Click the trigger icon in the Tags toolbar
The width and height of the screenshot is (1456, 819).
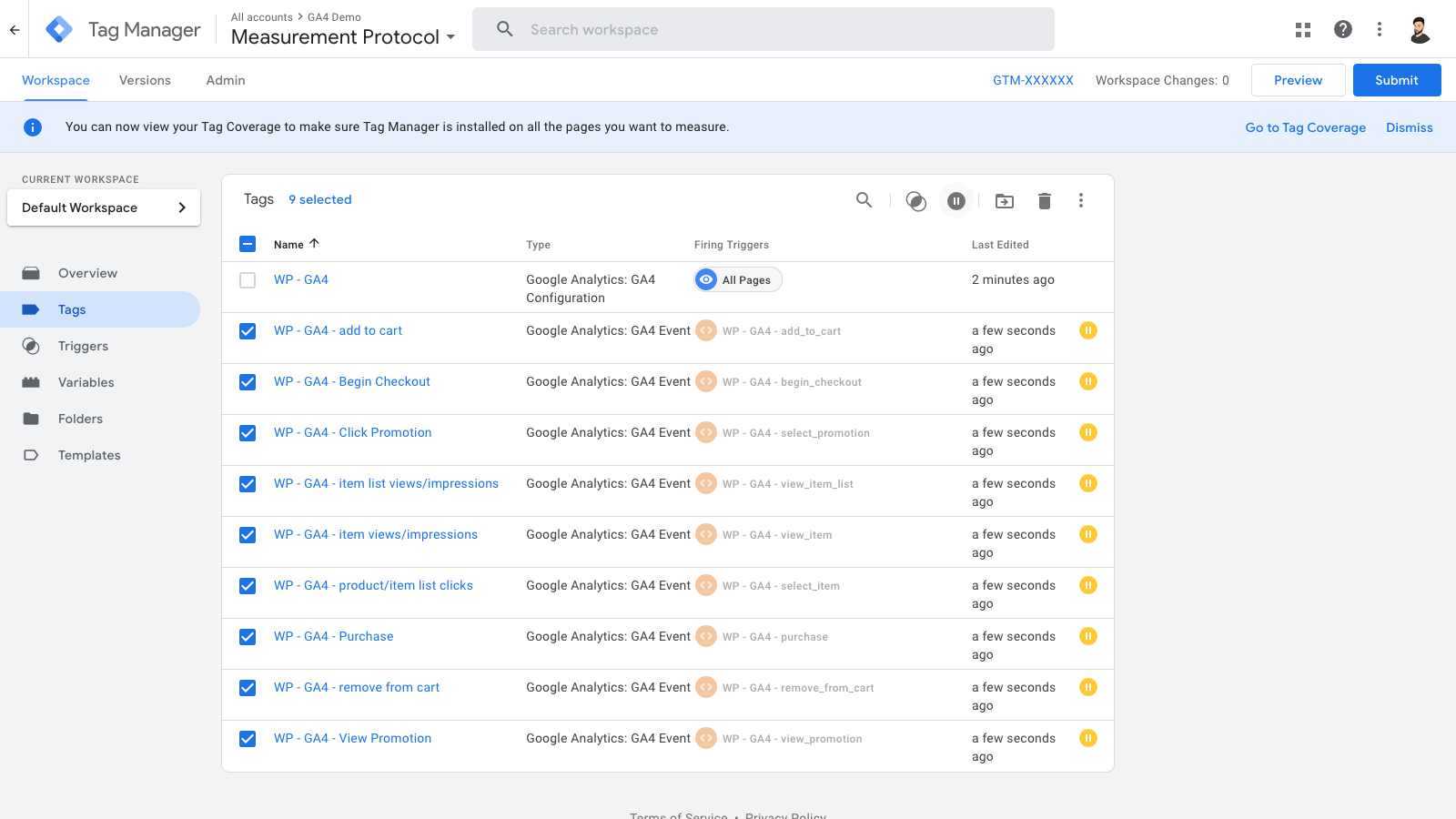(916, 201)
